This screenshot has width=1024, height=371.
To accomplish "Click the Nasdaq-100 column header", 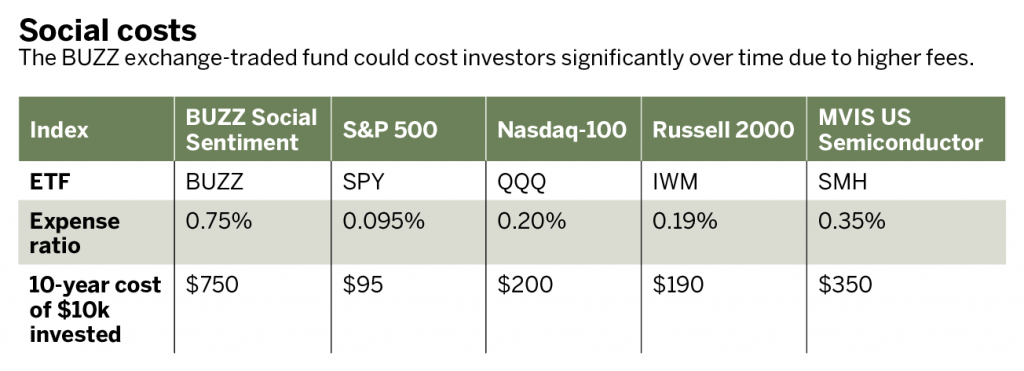I will 562,129.
